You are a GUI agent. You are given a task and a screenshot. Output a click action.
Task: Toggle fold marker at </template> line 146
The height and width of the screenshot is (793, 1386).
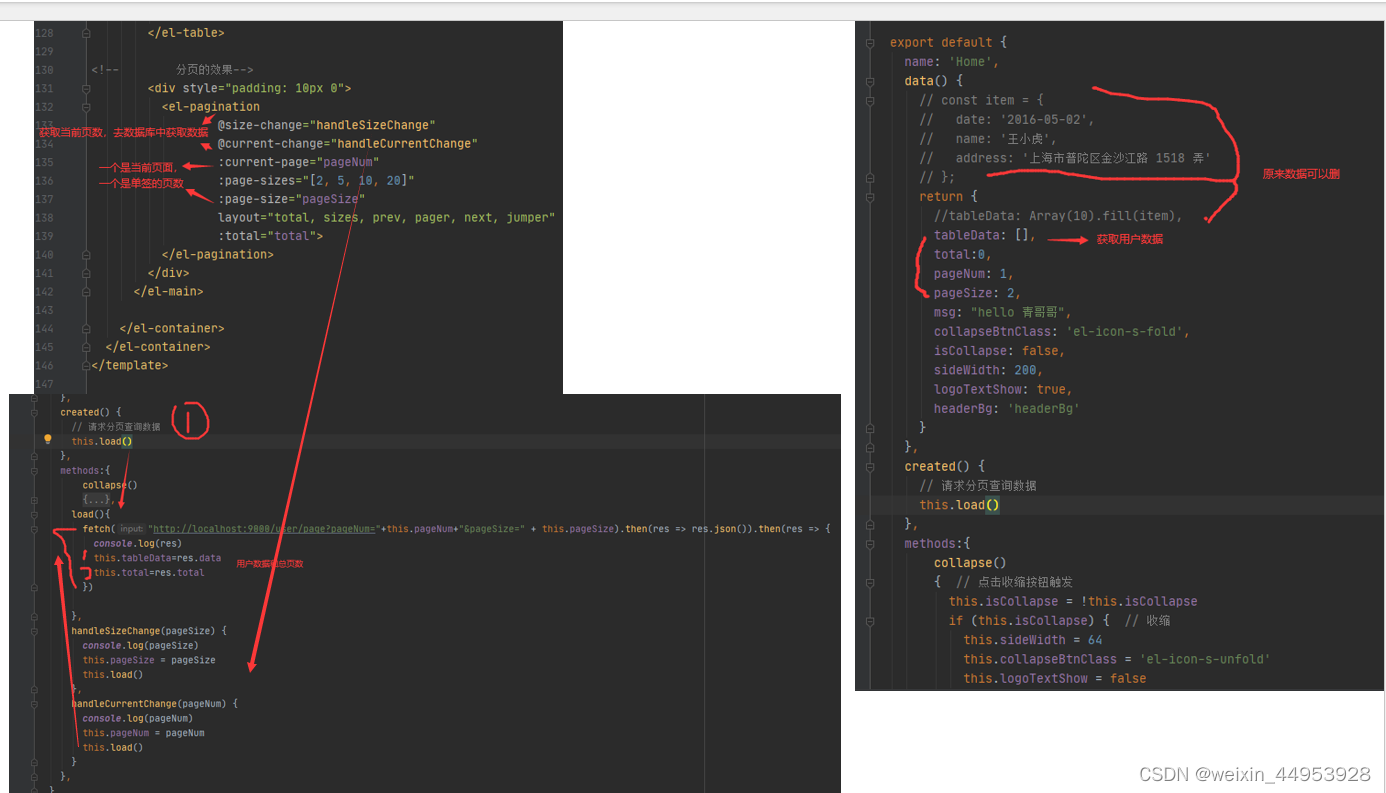pos(86,365)
